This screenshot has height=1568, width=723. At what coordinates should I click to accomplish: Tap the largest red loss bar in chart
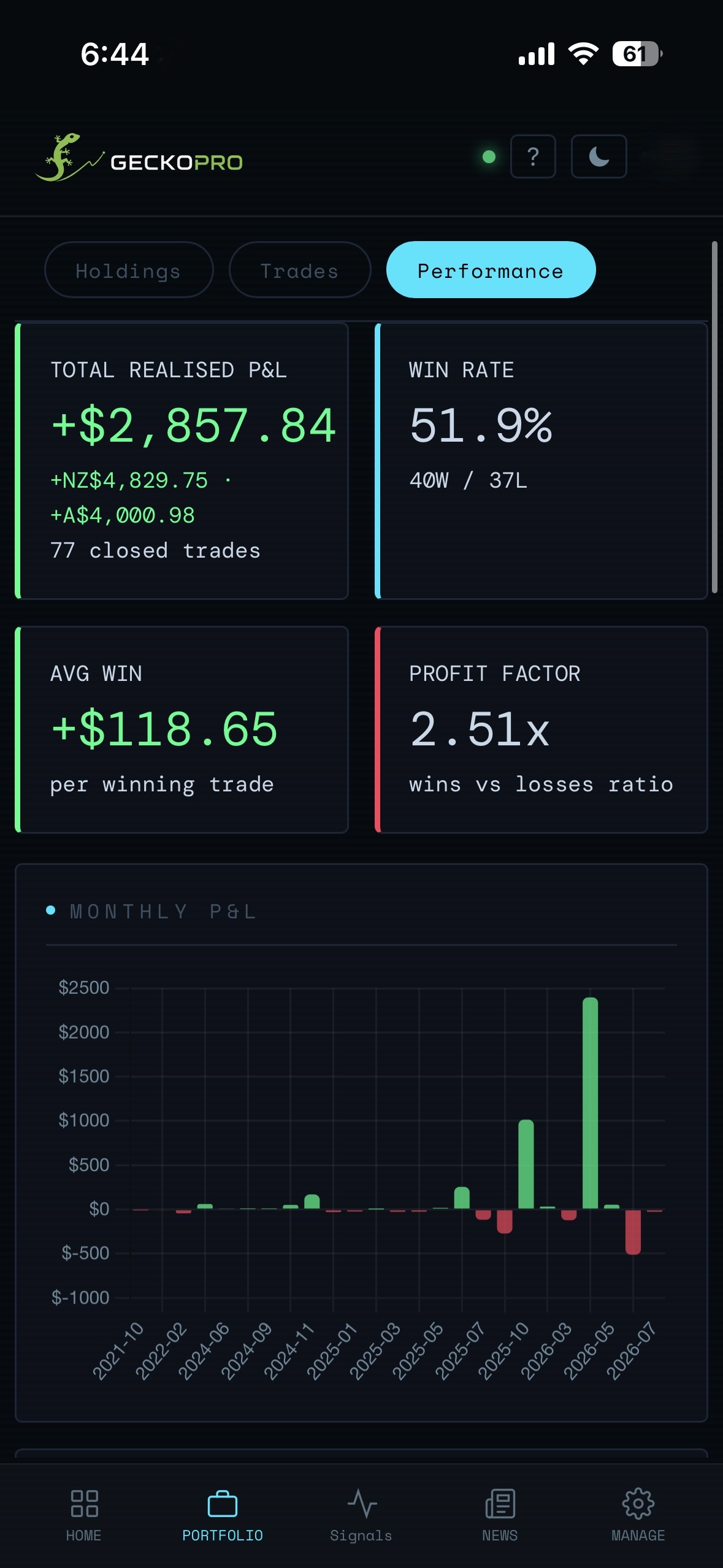click(633, 1232)
